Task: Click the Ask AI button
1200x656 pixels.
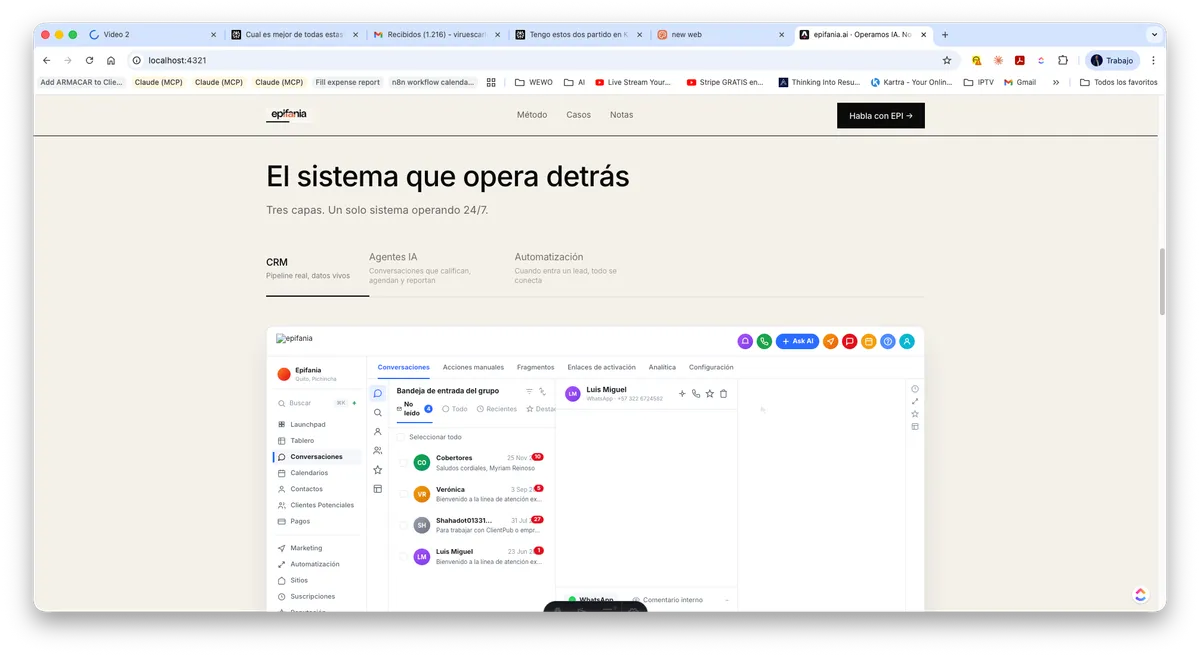Action: click(797, 341)
